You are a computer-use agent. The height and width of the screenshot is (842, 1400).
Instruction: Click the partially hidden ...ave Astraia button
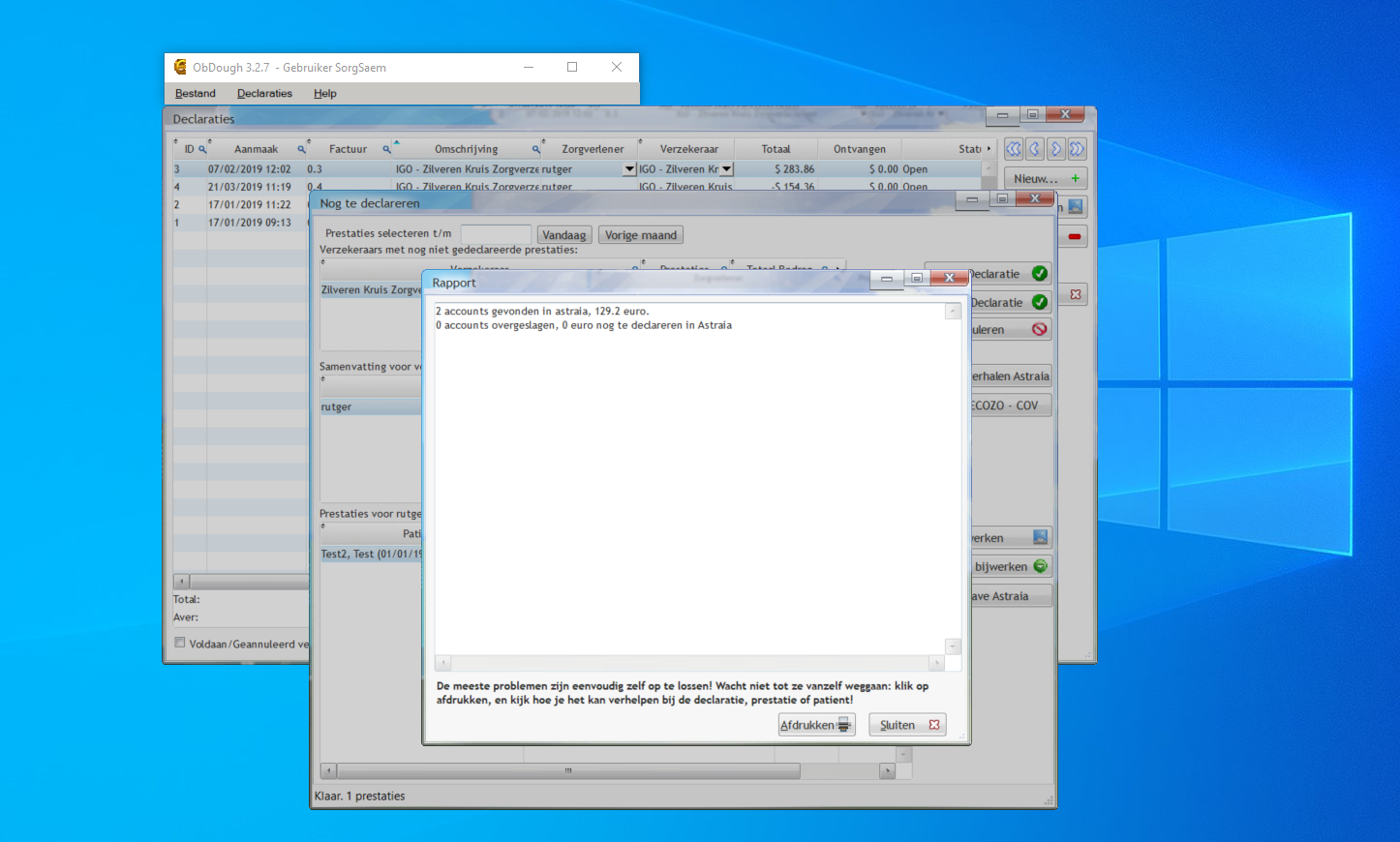1011,596
